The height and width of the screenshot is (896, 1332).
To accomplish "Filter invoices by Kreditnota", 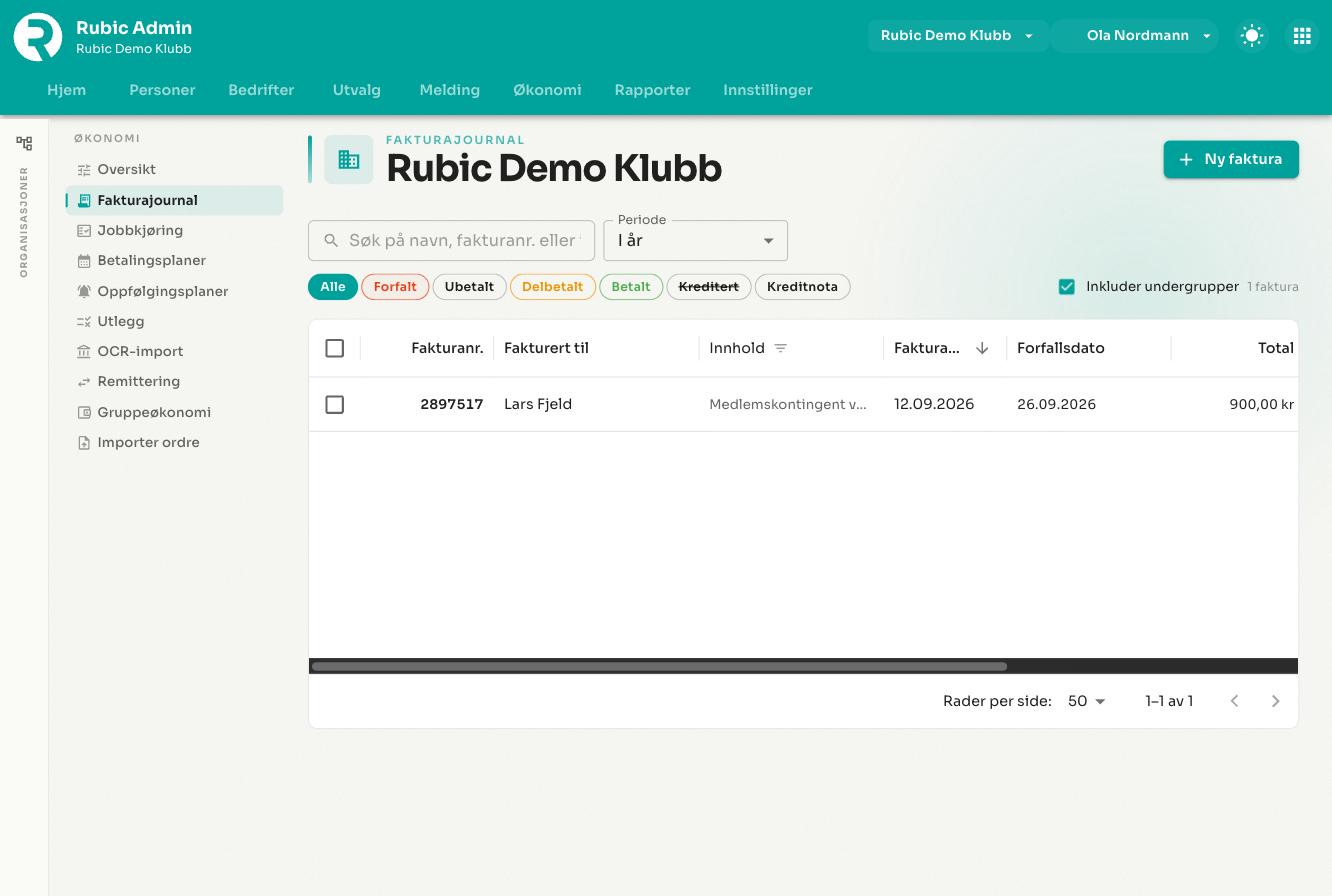I will pyautogui.click(x=802, y=287).
